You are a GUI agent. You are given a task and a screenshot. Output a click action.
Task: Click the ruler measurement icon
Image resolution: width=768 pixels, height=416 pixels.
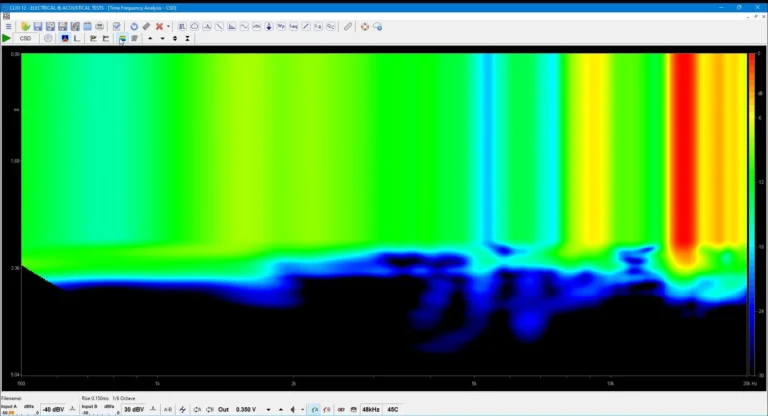(x=348, y=27)
